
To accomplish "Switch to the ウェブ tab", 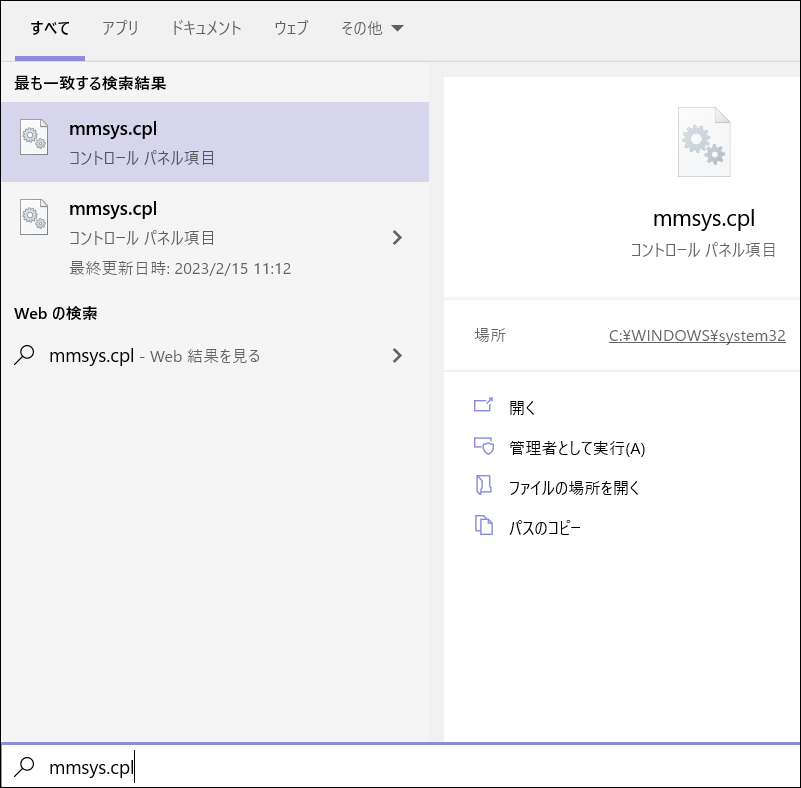I will tap(291, 29).
